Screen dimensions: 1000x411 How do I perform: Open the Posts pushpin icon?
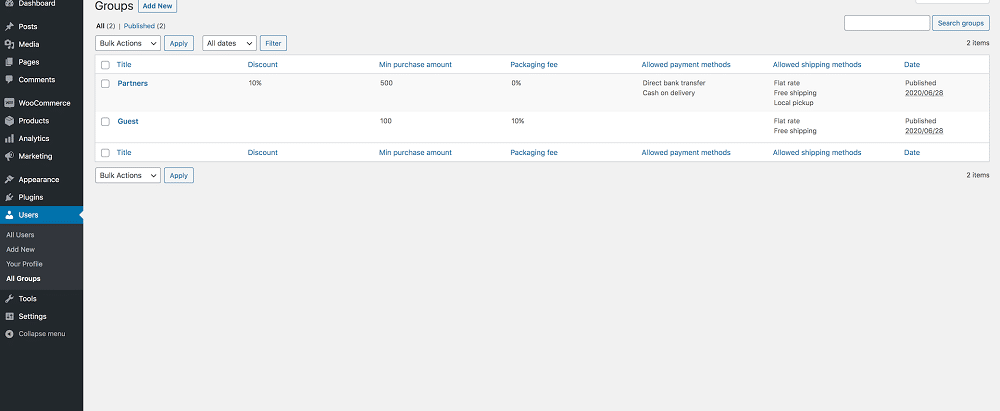click(9, 27)
